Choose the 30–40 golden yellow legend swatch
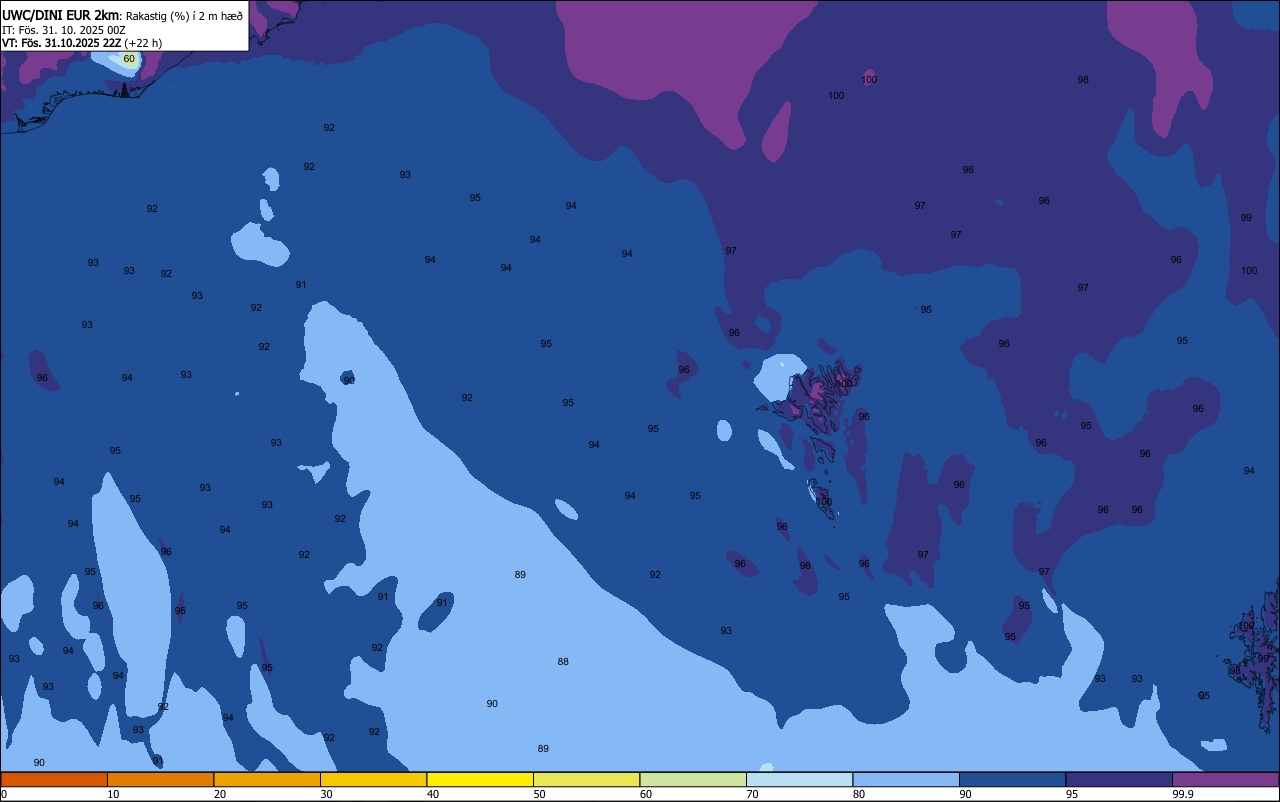 (373, 779)
